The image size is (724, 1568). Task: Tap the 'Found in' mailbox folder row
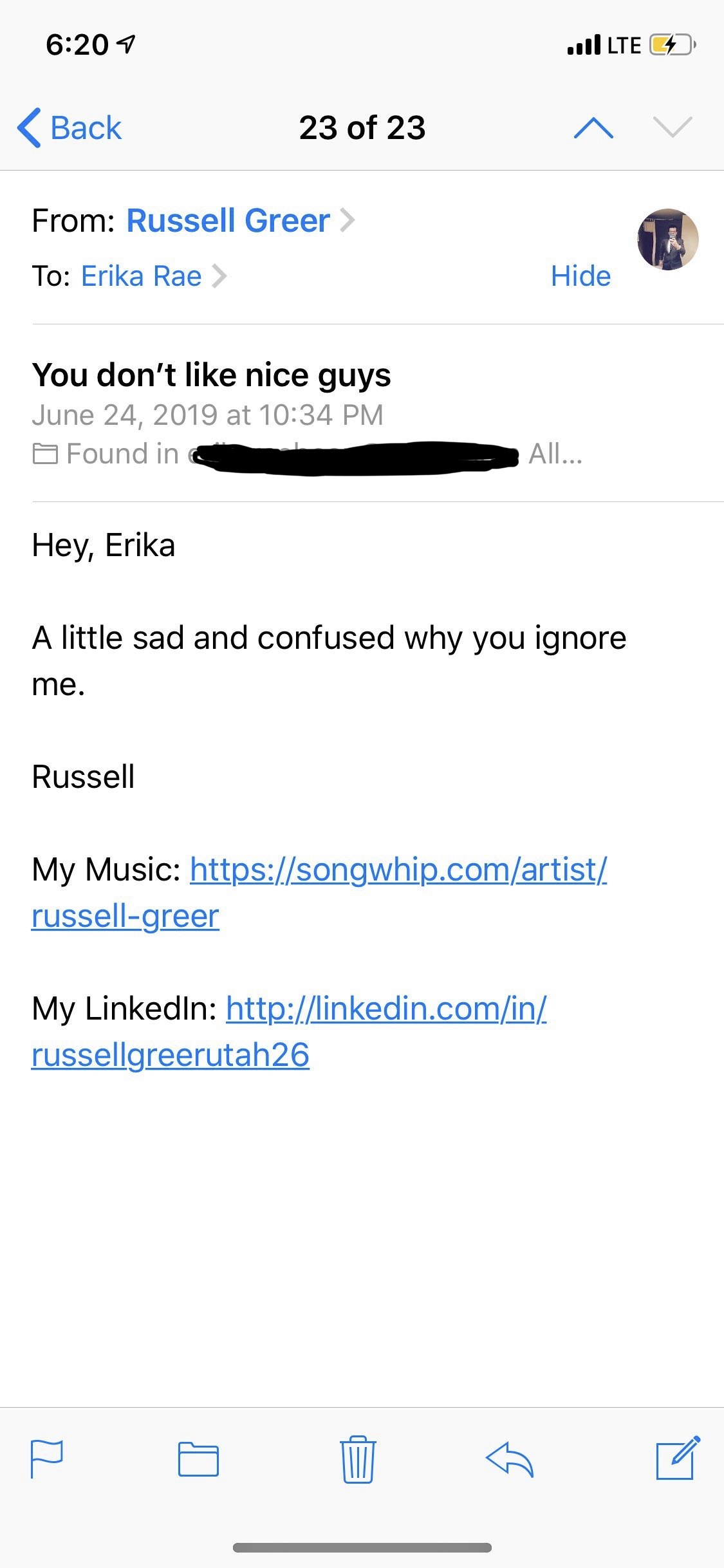click(x=307, y=454)
